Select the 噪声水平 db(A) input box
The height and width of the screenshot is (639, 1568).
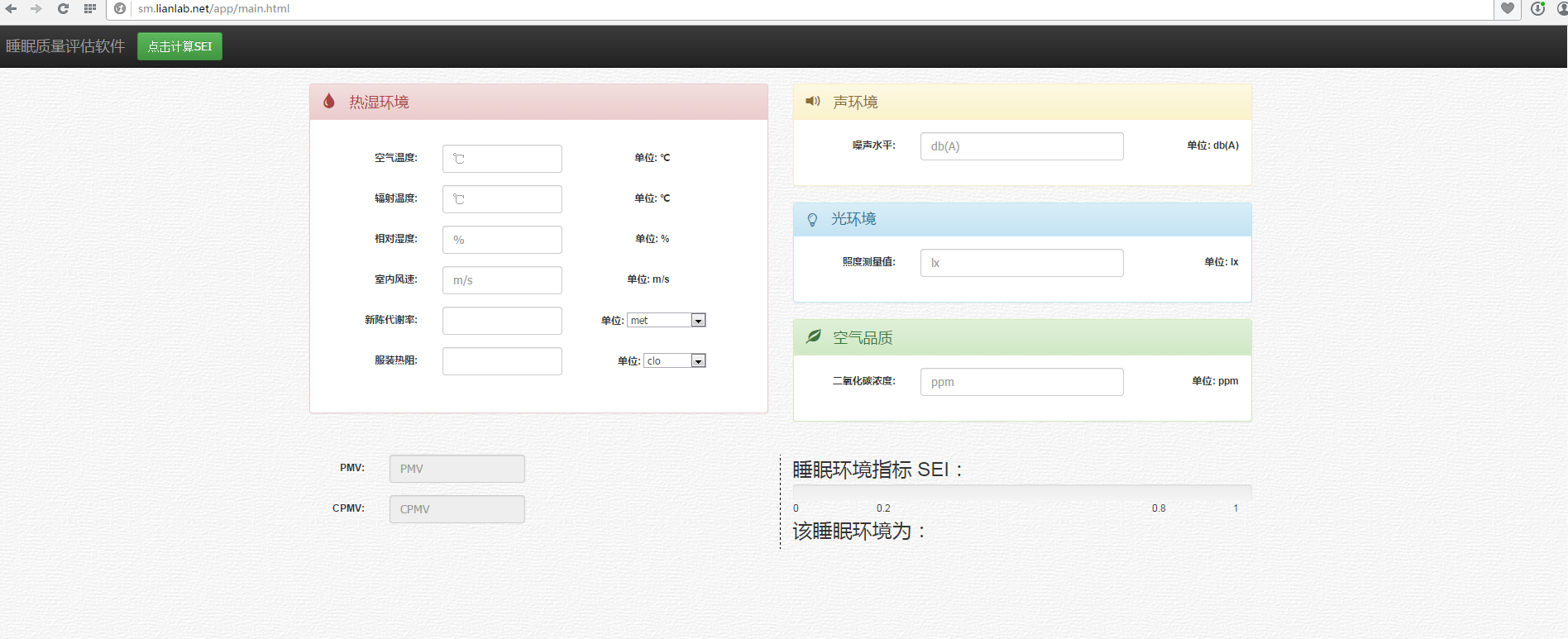1021,146
